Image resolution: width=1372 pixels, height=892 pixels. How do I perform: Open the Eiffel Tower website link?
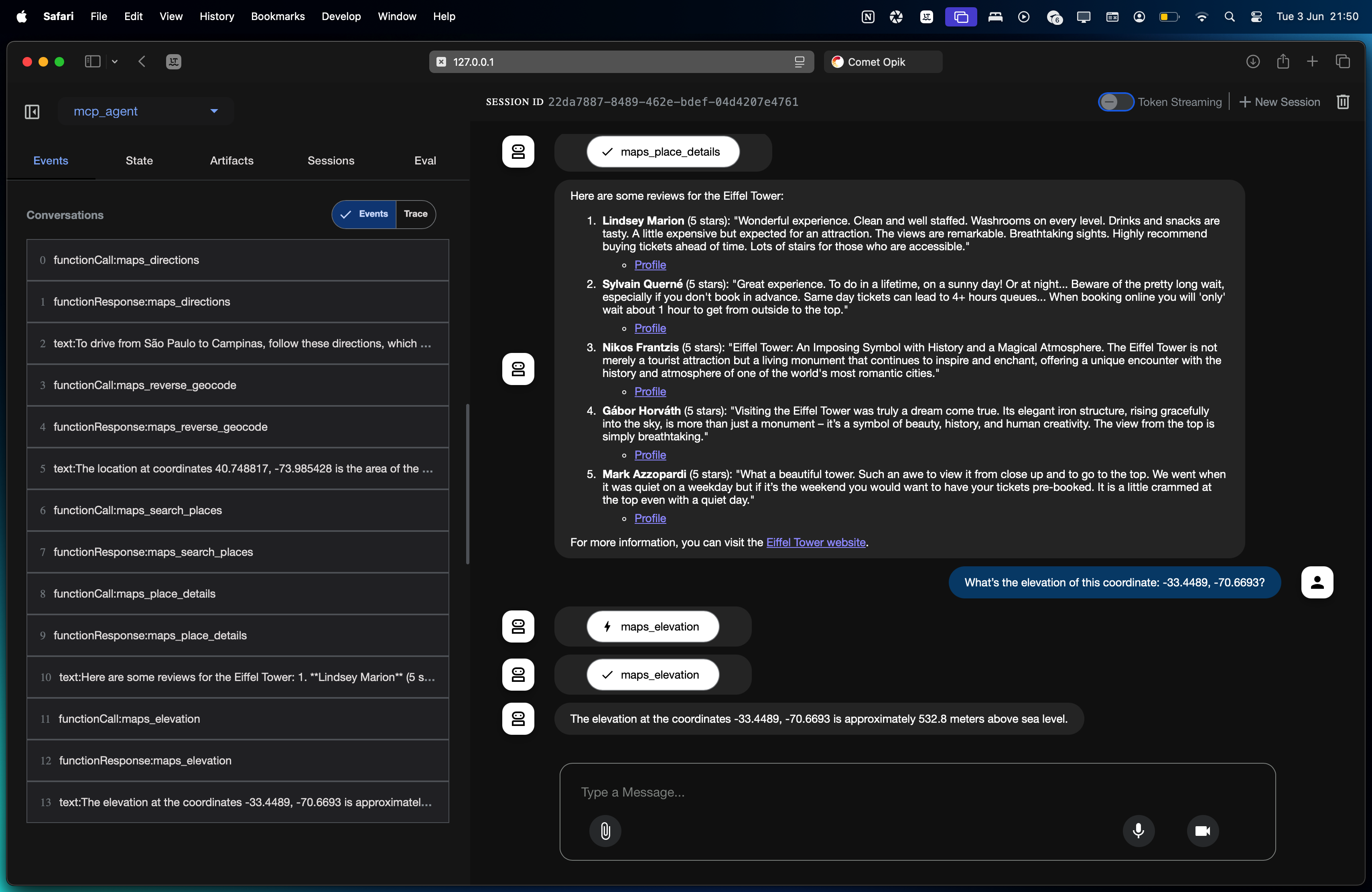pos(815,542)
